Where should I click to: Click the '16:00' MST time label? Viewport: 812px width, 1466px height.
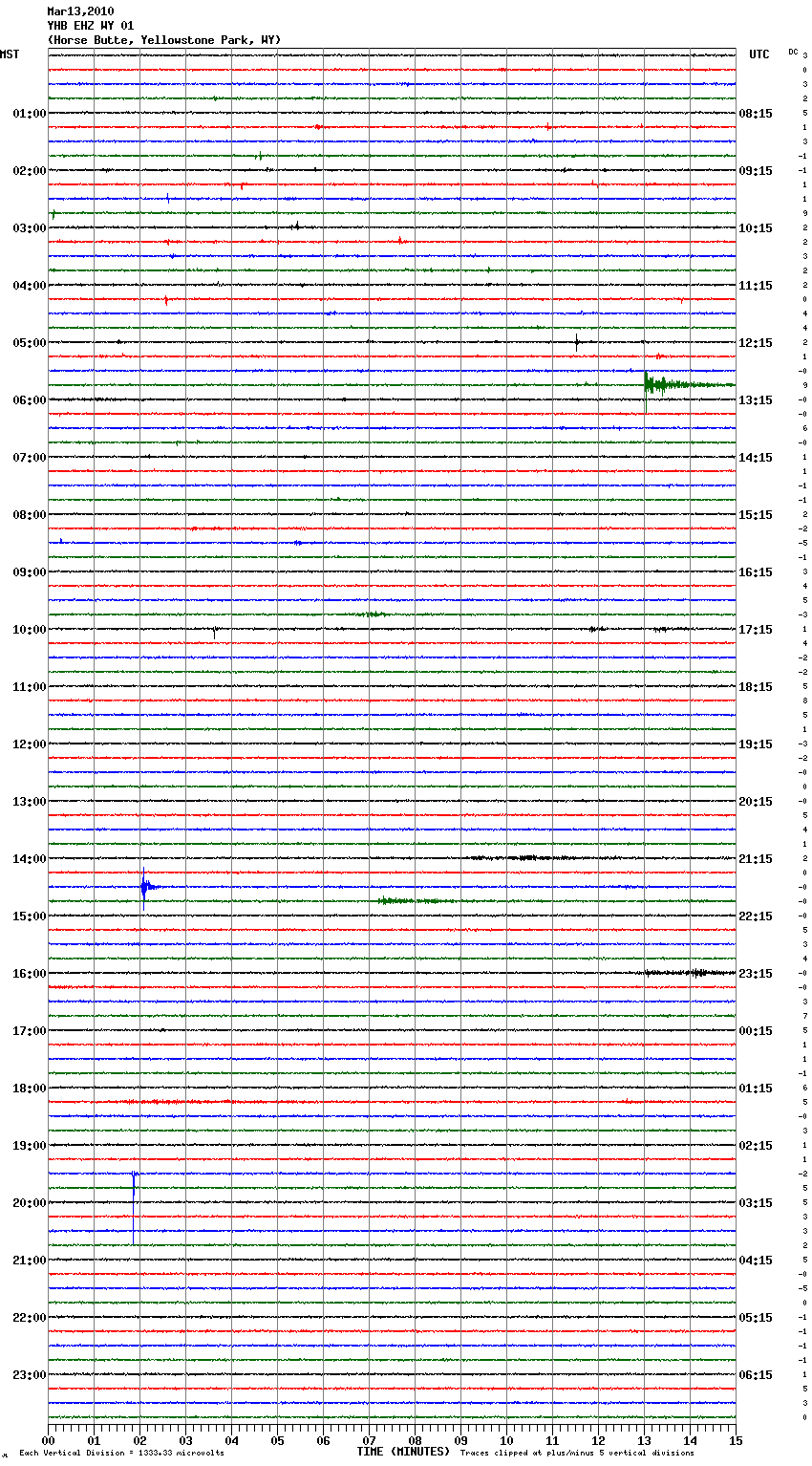[30, 974]
